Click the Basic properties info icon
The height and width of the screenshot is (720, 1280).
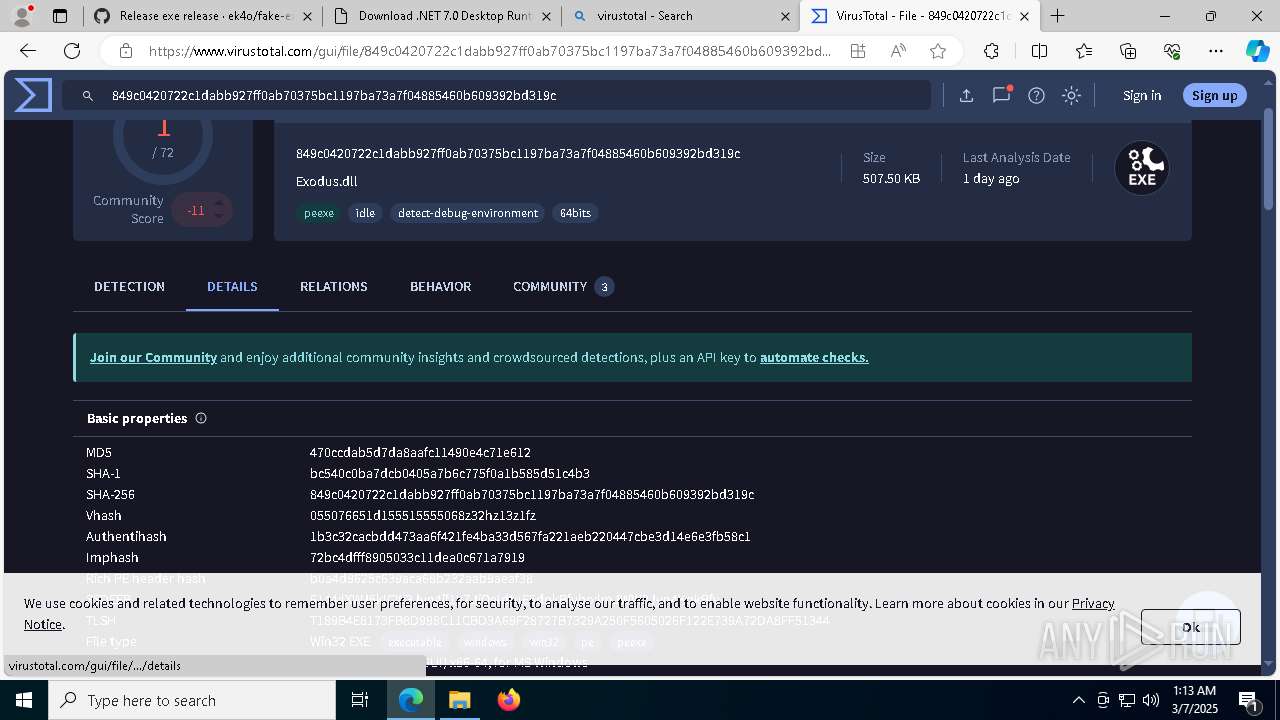(201, 418)
